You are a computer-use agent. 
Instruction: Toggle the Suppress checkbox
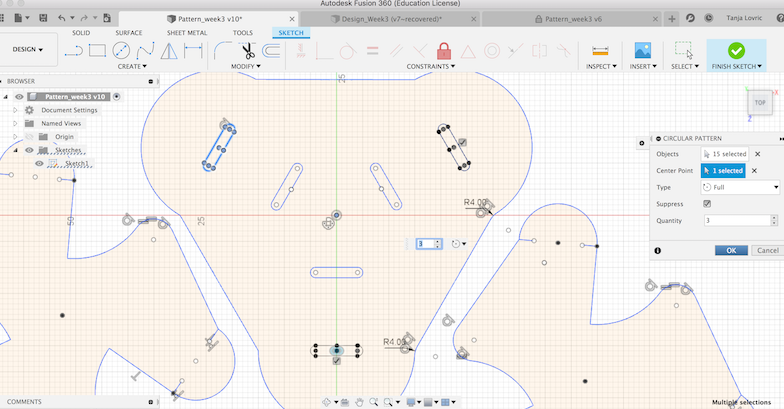coord(707,204)
